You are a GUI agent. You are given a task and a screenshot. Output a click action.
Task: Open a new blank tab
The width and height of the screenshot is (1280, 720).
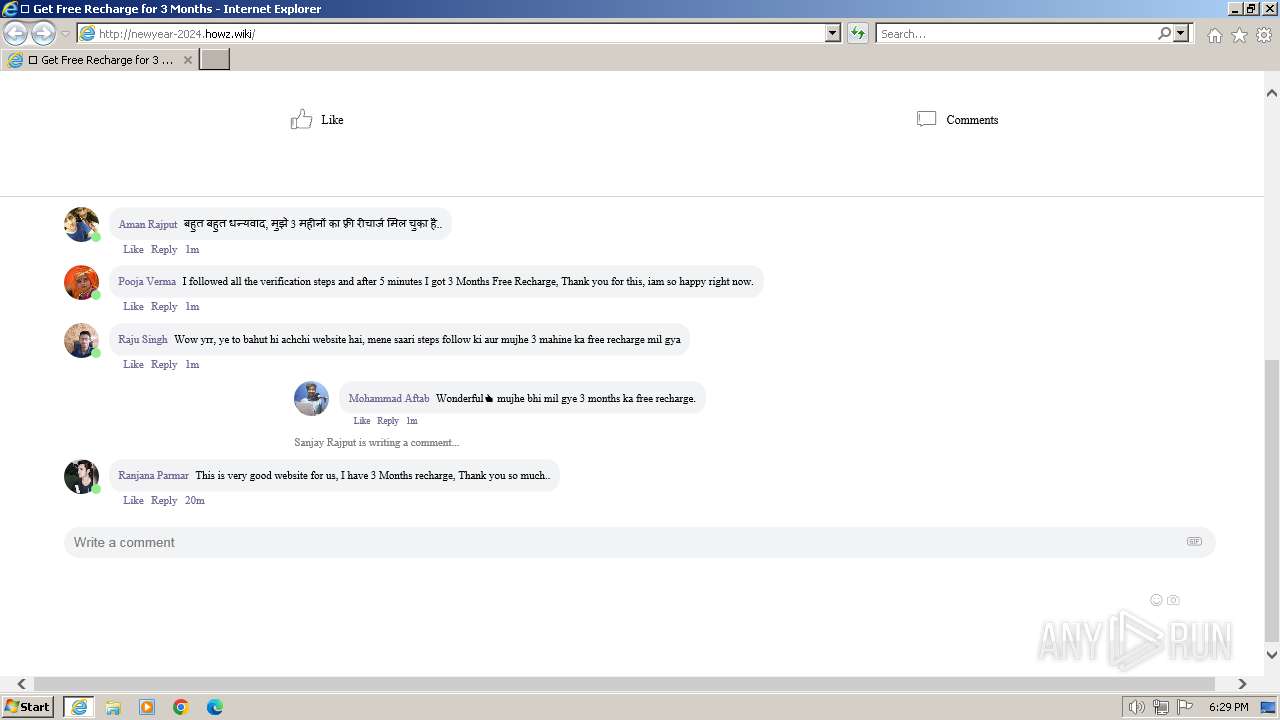[215, 60]
